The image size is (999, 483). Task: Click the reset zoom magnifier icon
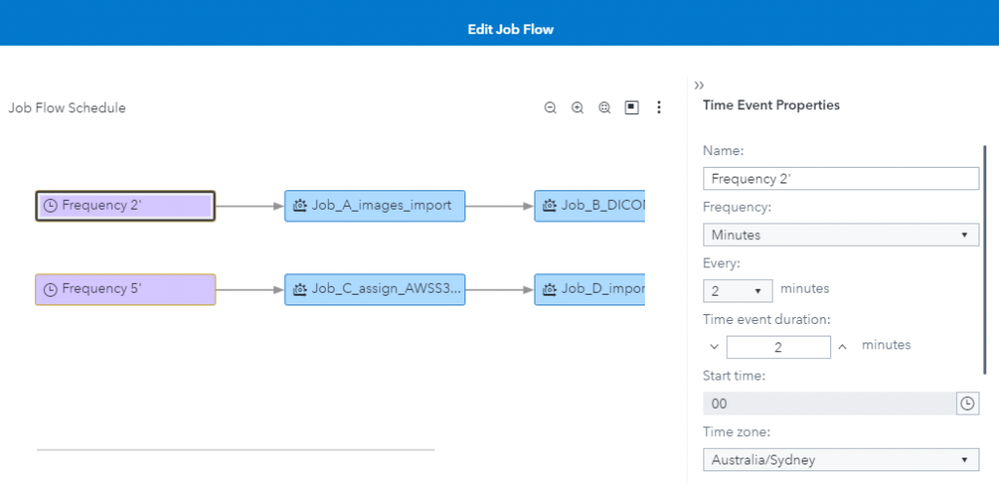[x=604, y=108]
